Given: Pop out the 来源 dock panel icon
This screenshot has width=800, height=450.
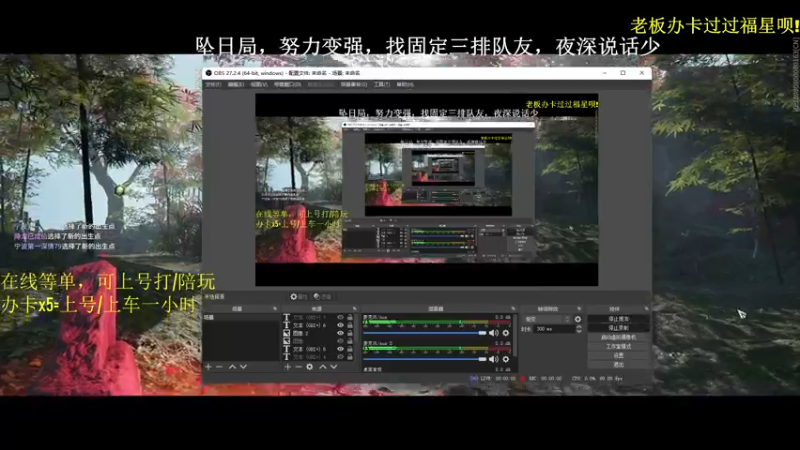Looking at the screenshot, I should 355,309.
